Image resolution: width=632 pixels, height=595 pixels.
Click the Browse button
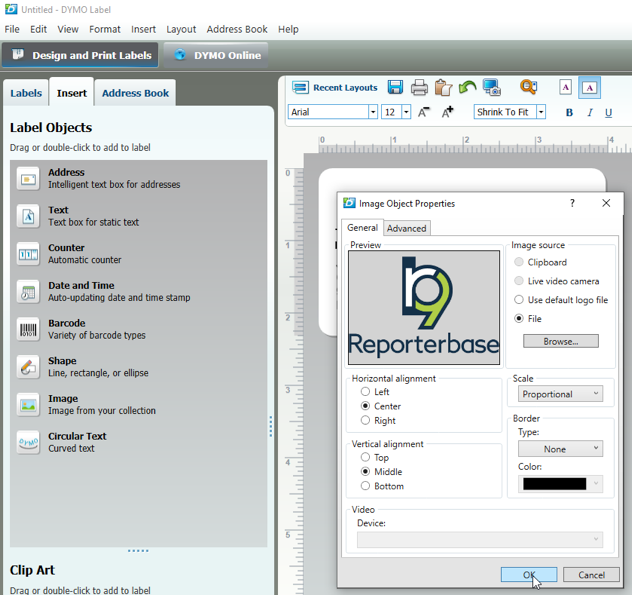pos(560,341)
